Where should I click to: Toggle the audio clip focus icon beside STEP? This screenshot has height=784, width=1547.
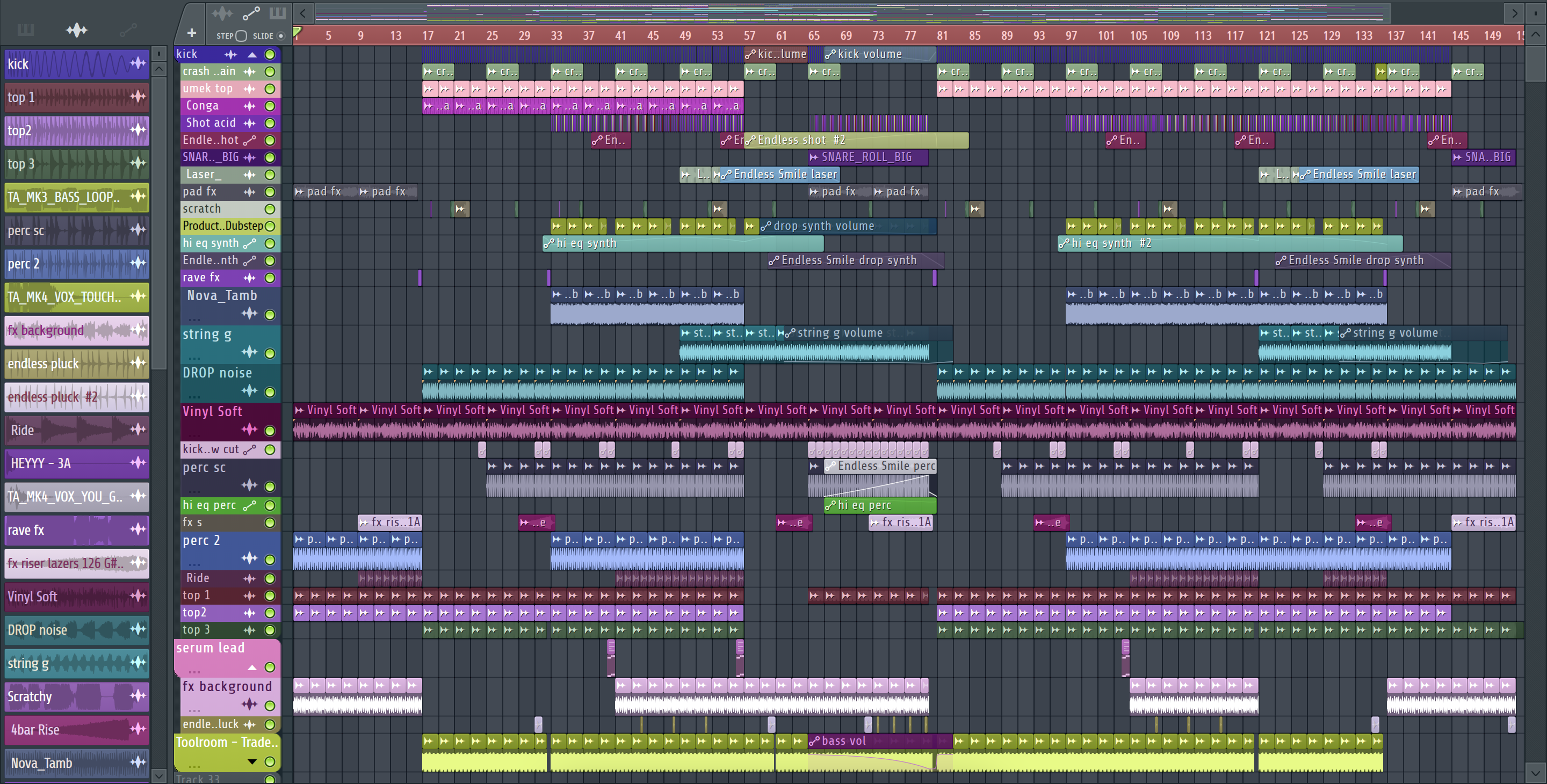pyautogui.click(x=222, y=12)
